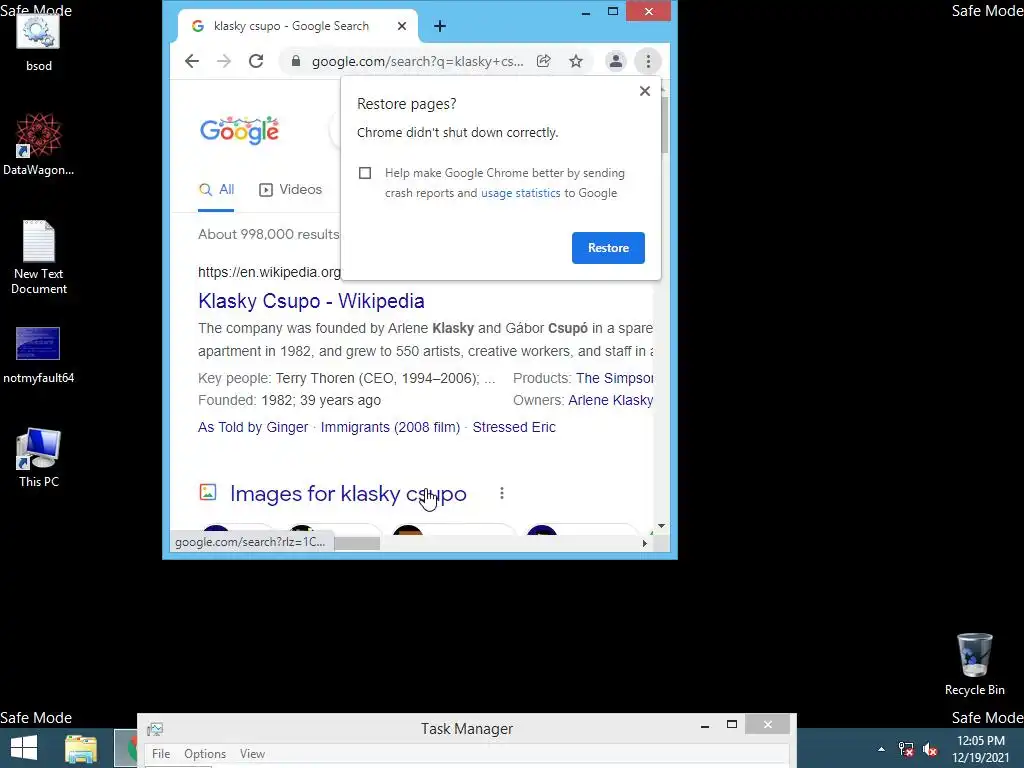Open the Stressed Eric link
The height and width of the screenshot is (768, 1024).
[x=514, y=427]
